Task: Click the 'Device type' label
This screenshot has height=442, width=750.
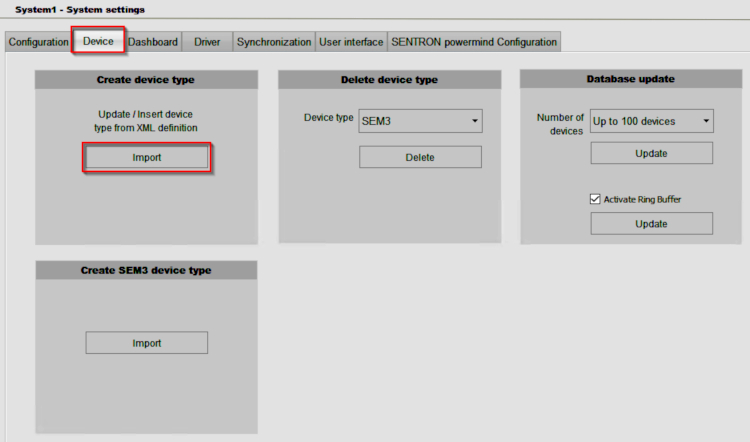Action: pyautogui.click(x=329, y=118)
